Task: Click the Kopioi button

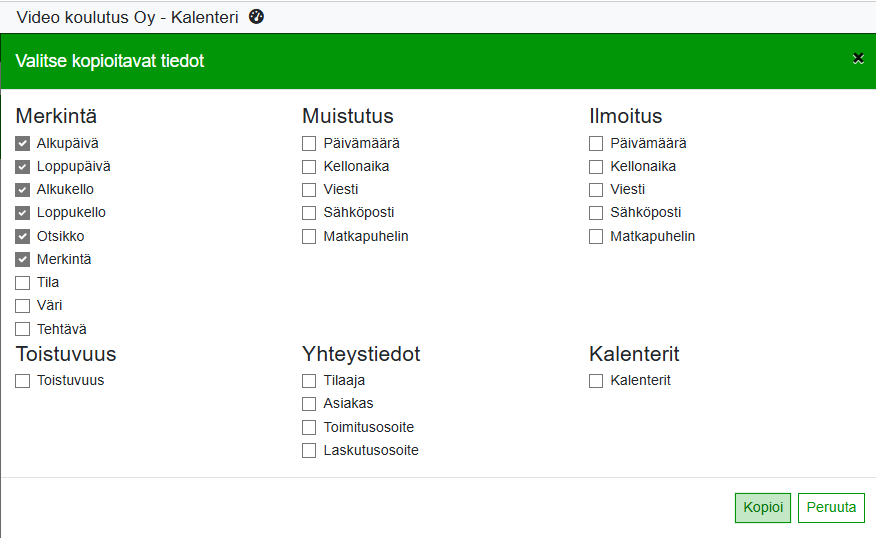Action: click(x=763, y=507)
